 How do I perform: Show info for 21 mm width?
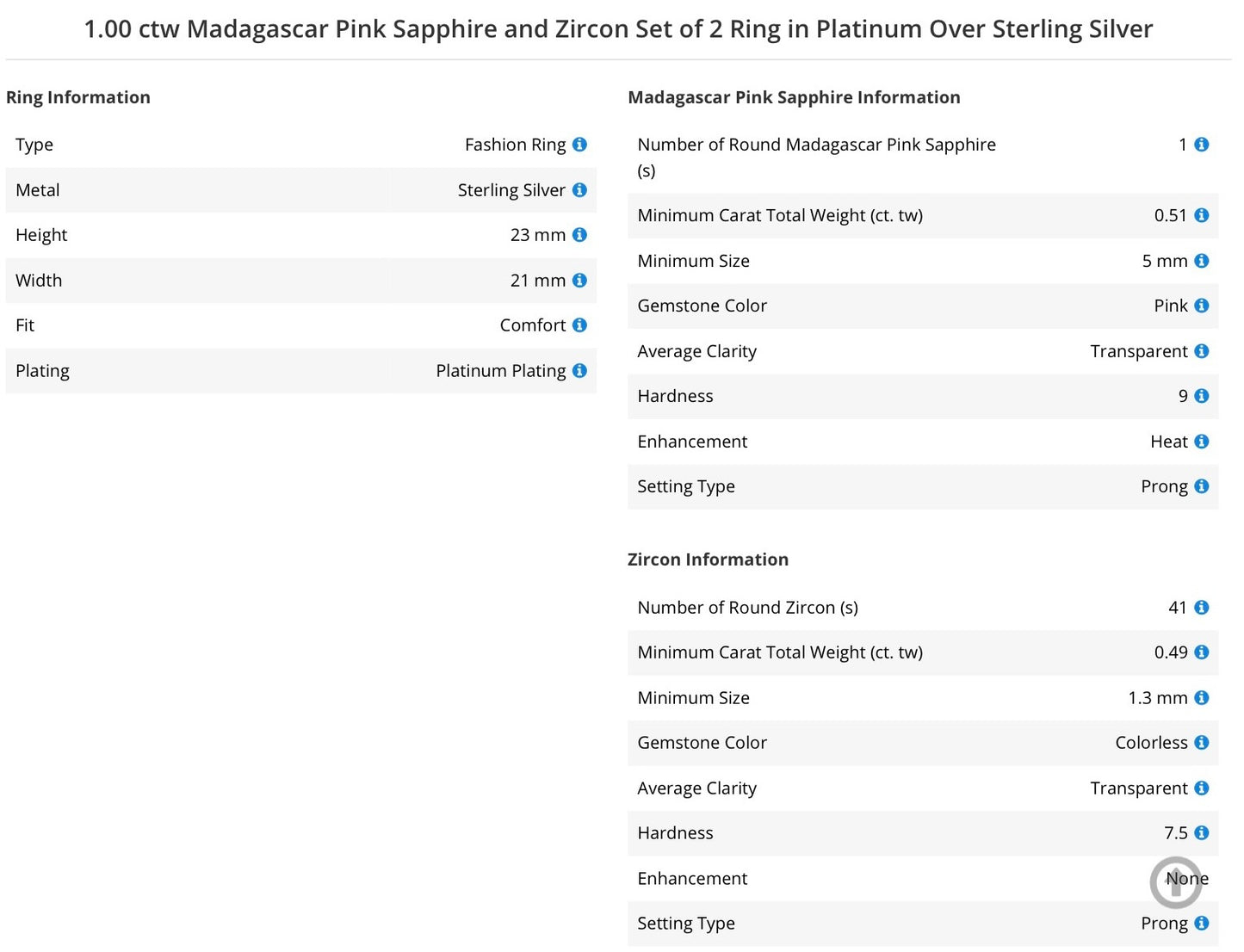[579, 281]
